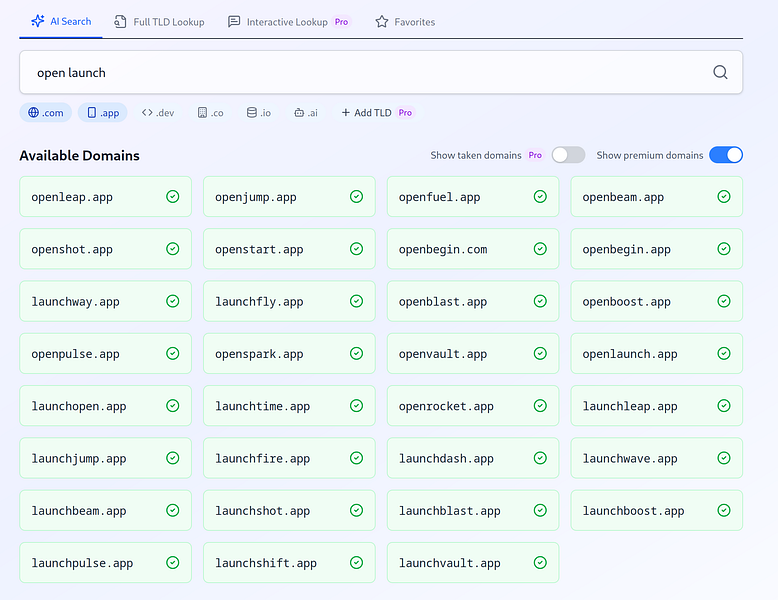Enable the .io TLD filter
Image resolution: width=778 pixels, height=600 pixels.
(x=259, y=113)
